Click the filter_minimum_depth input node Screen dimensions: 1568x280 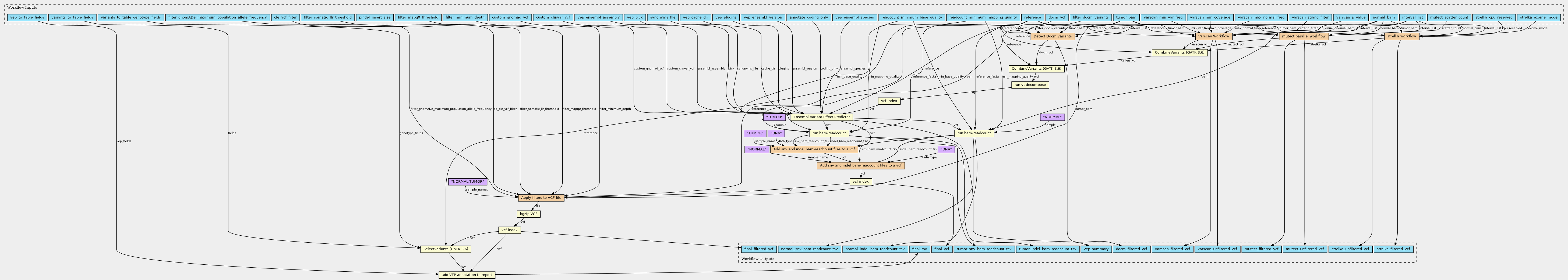(464, 18)
